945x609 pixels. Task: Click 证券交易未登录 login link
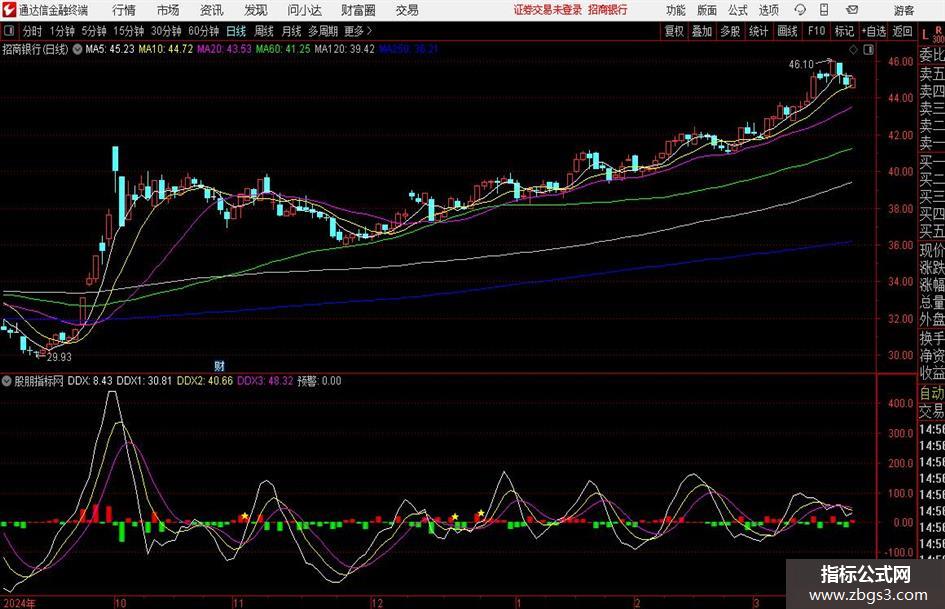pyautogui.click(x=547, y=10)
